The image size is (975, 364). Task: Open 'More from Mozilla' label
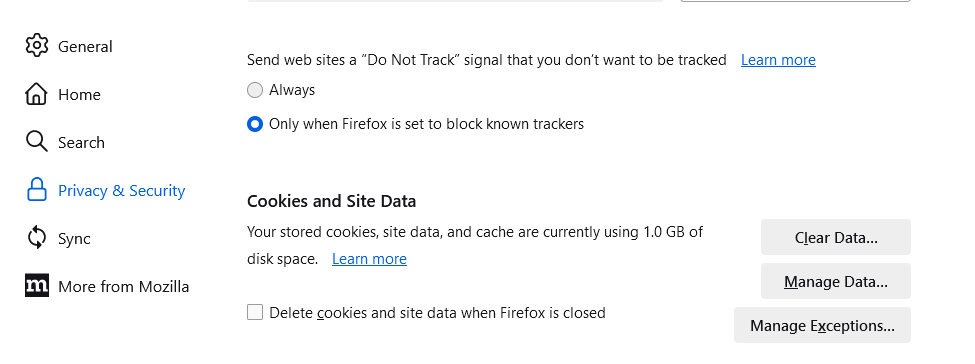[123, 287]
